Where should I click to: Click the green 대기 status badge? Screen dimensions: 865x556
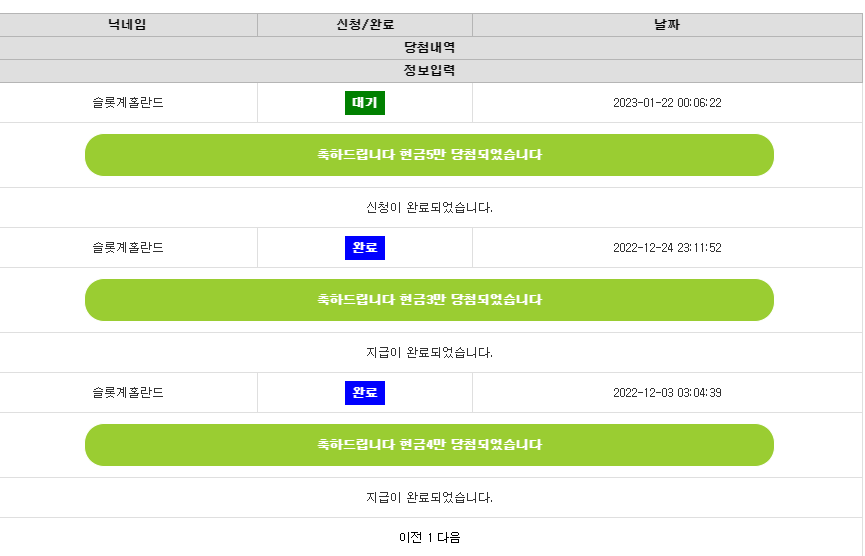(365, 103)
